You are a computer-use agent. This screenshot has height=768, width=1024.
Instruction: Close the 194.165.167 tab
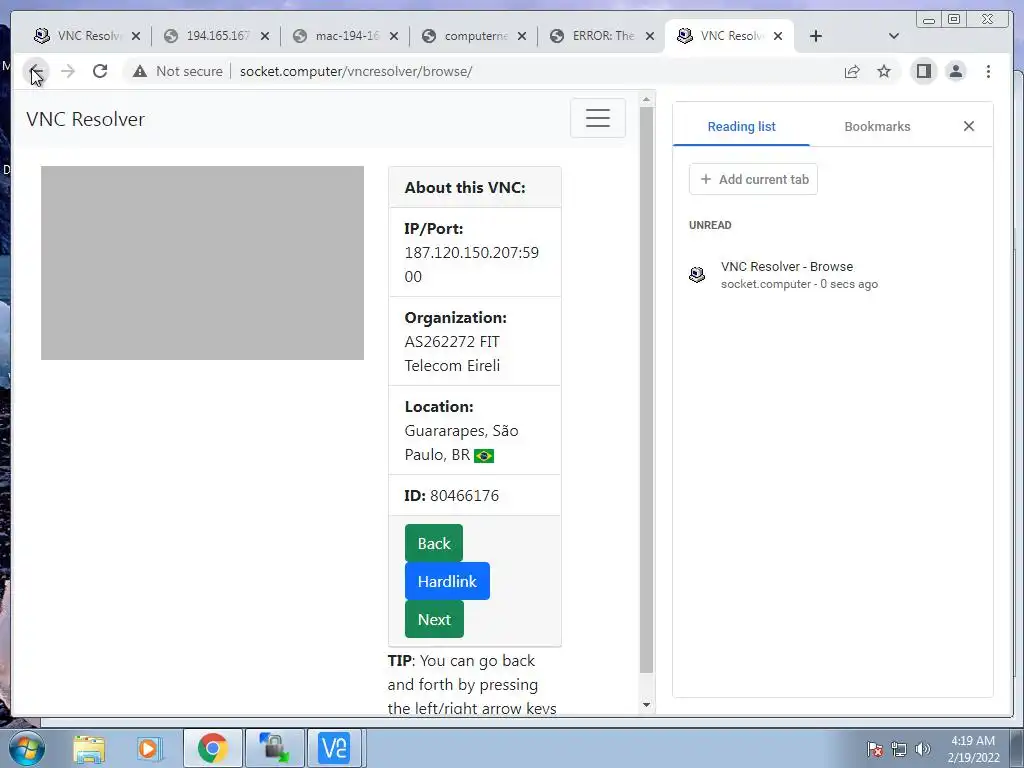coord(264,36)
